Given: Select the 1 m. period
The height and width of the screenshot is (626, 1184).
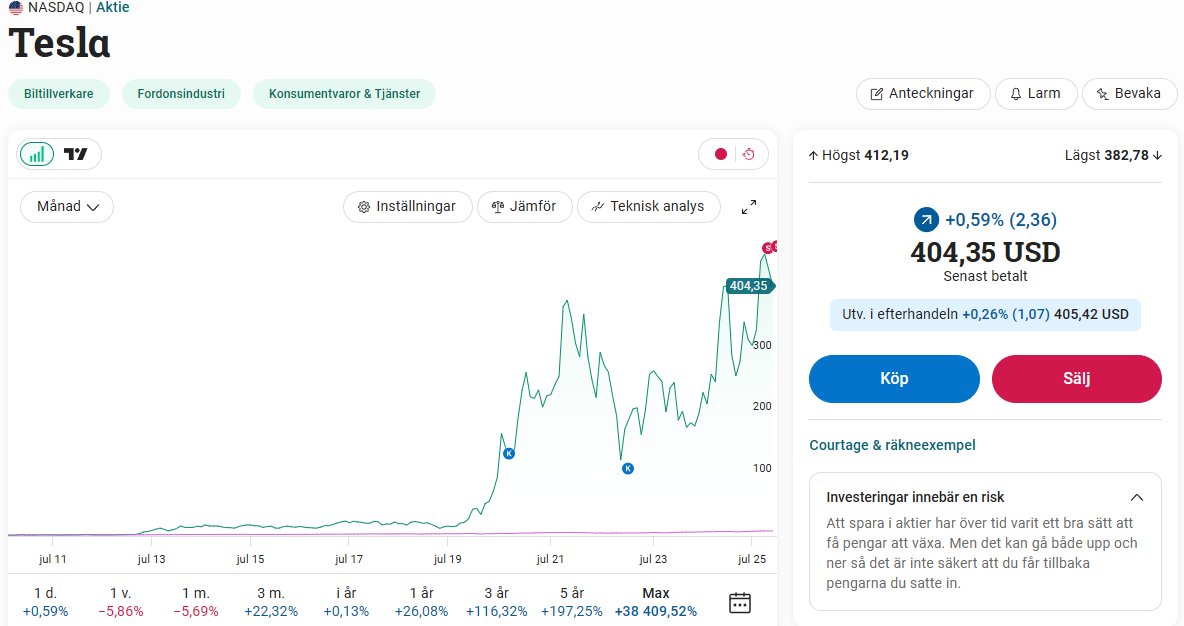Looking at the screenshot, I should tap(196, 602).
